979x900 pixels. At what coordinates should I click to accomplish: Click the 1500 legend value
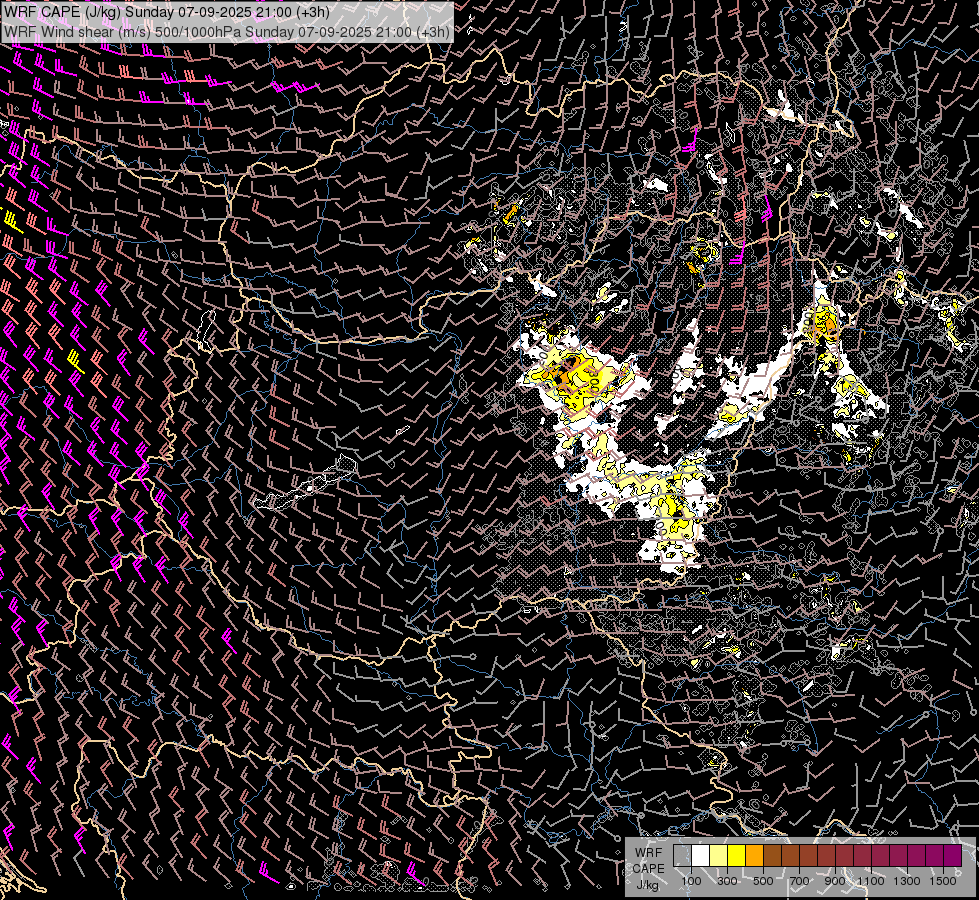point(943,881)
